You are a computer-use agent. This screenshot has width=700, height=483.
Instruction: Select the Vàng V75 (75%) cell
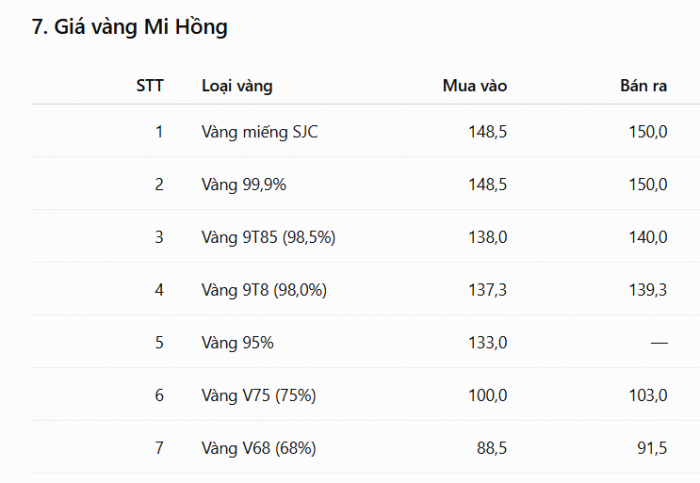coord(258,396)
